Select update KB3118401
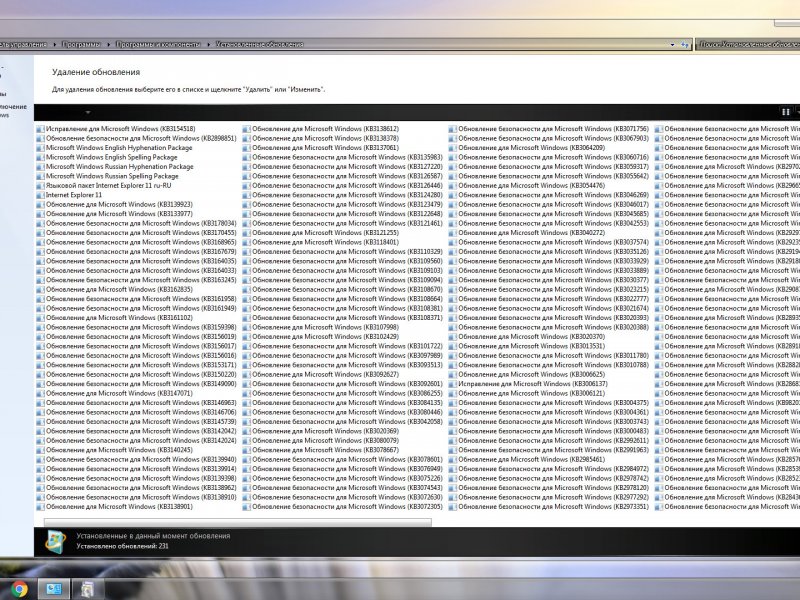The height and width of the screenshot is (600, 800). coord(321,242)
